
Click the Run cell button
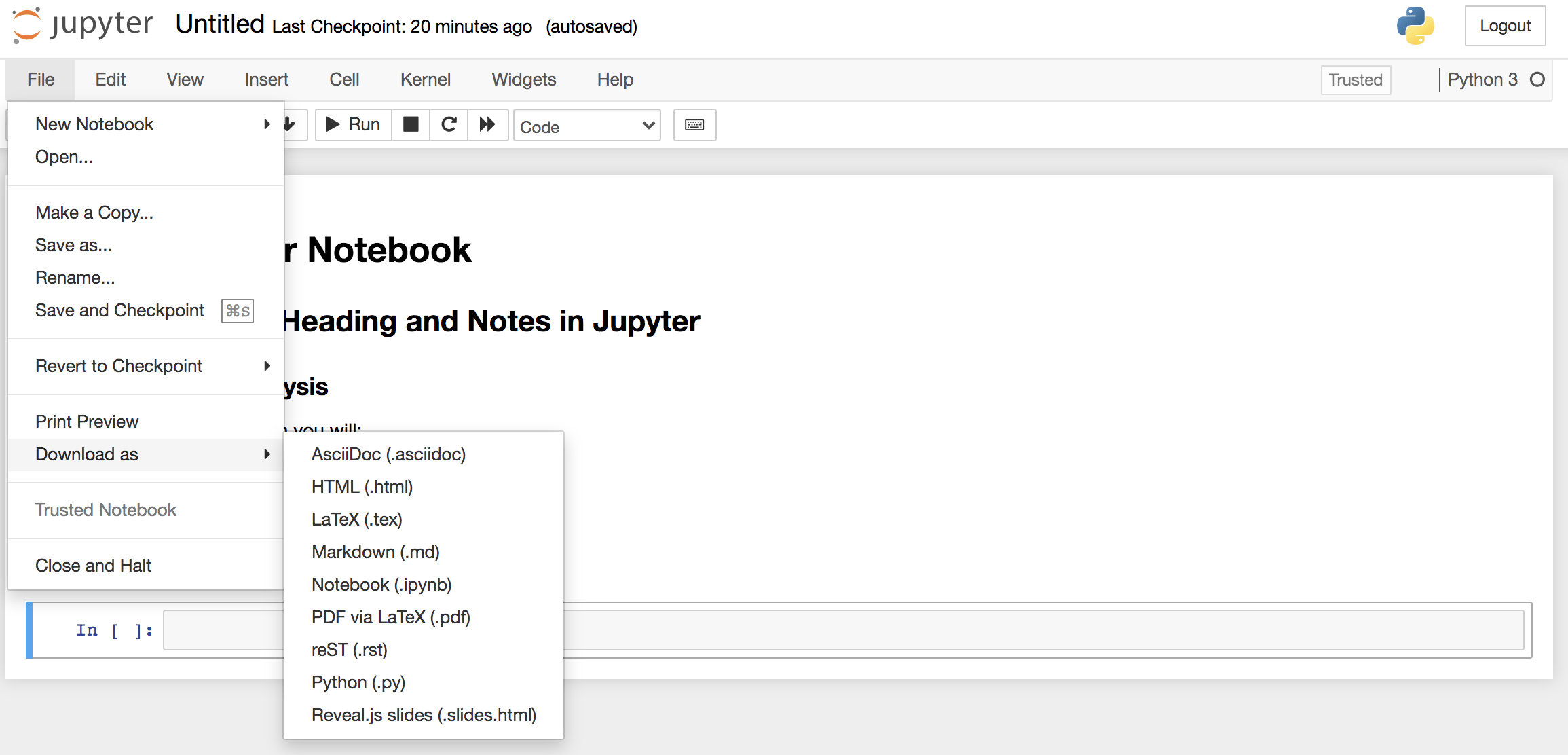(x=353, y=125)
